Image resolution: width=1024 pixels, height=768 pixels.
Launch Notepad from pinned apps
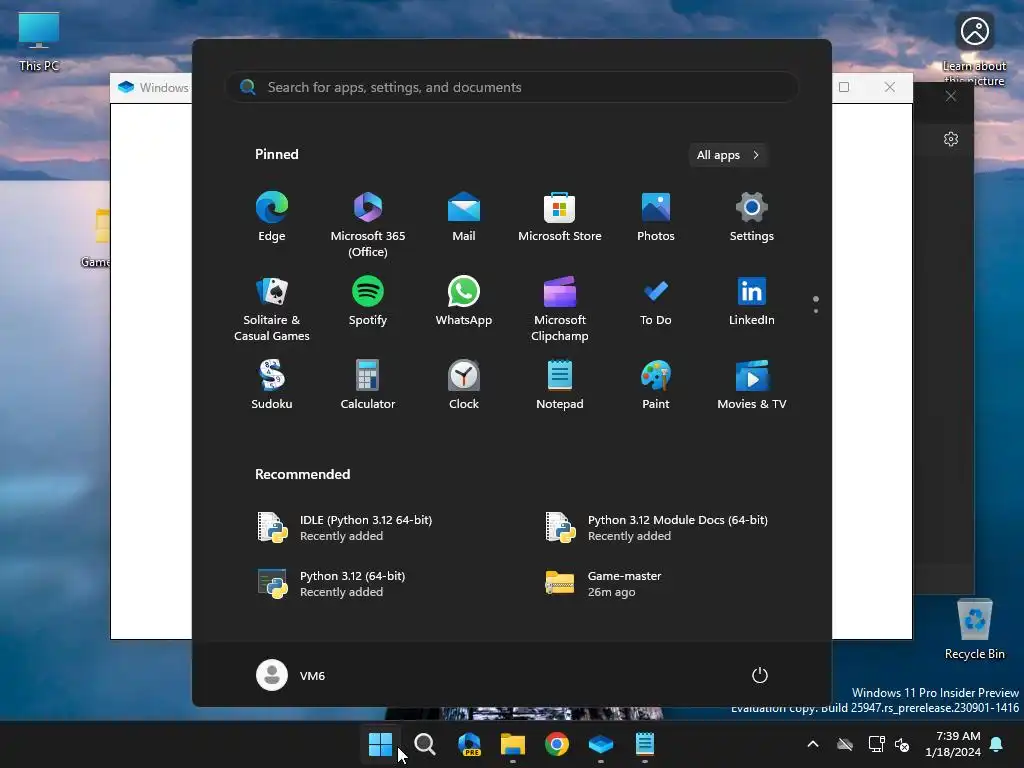pos(560,385)
